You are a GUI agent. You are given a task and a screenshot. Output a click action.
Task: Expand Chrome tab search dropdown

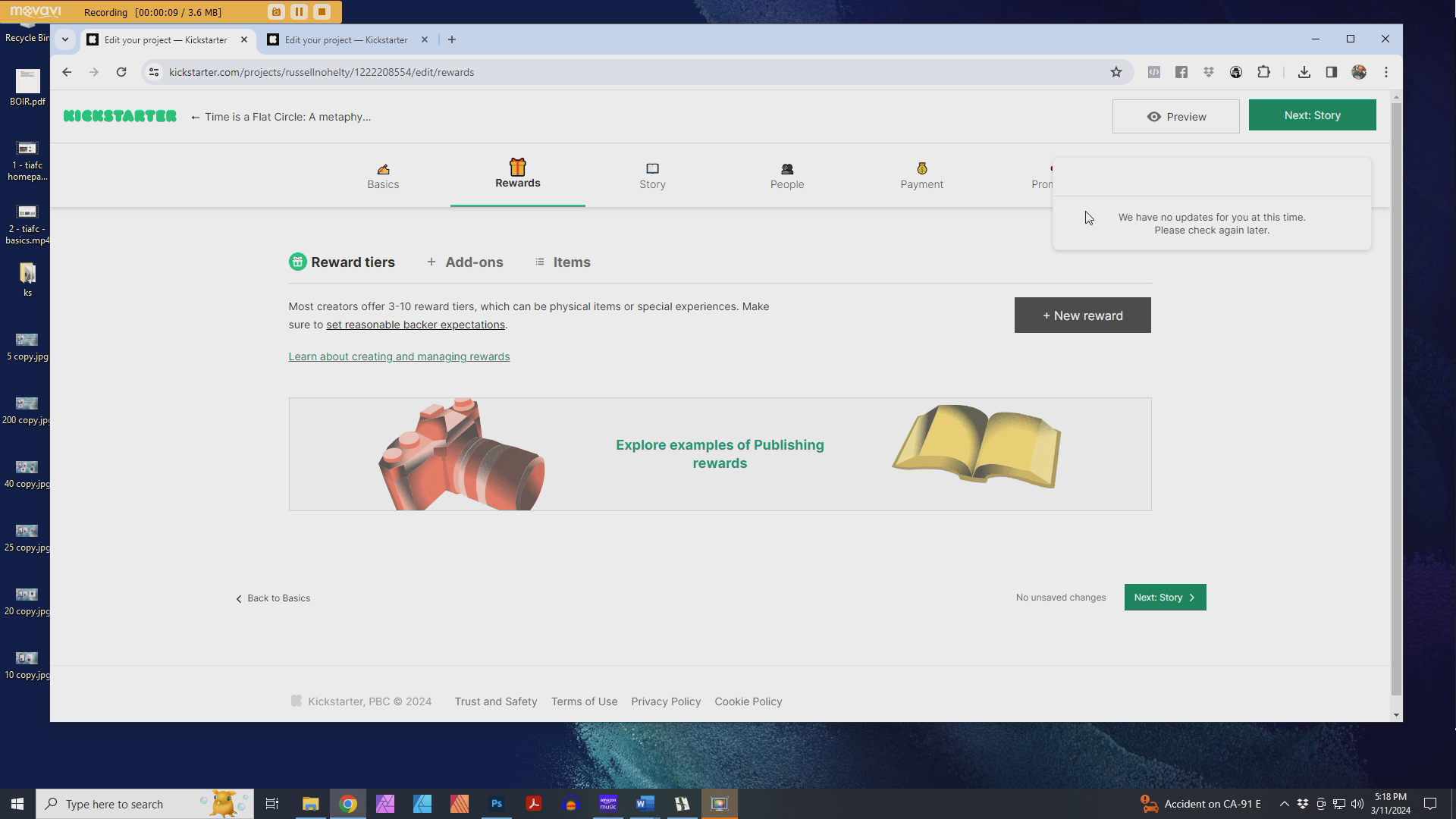(65, 39)
